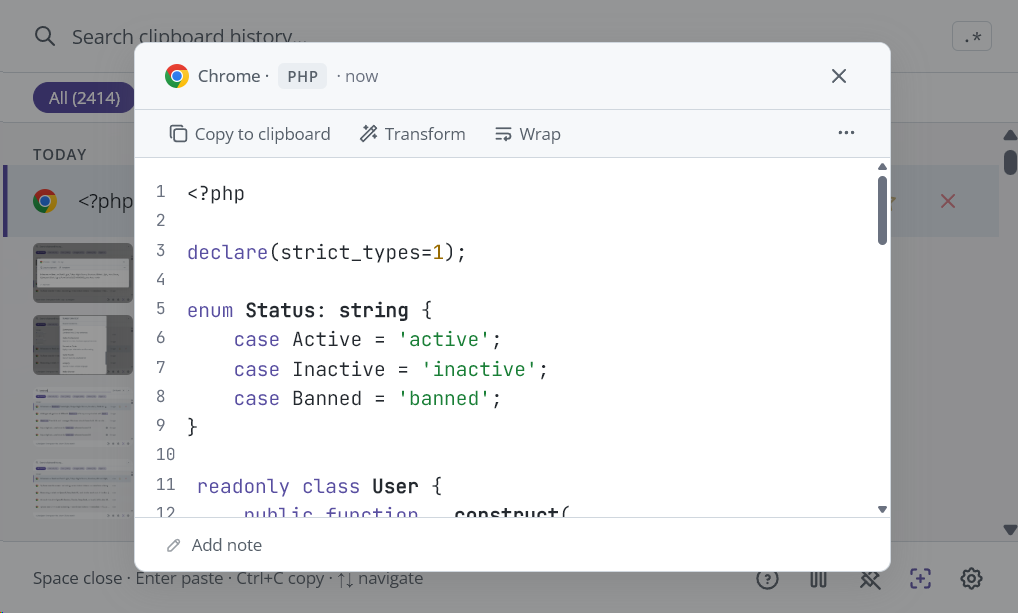Open settings gear icon
The height and width of the screenshot is (613, 1018).
971,579
